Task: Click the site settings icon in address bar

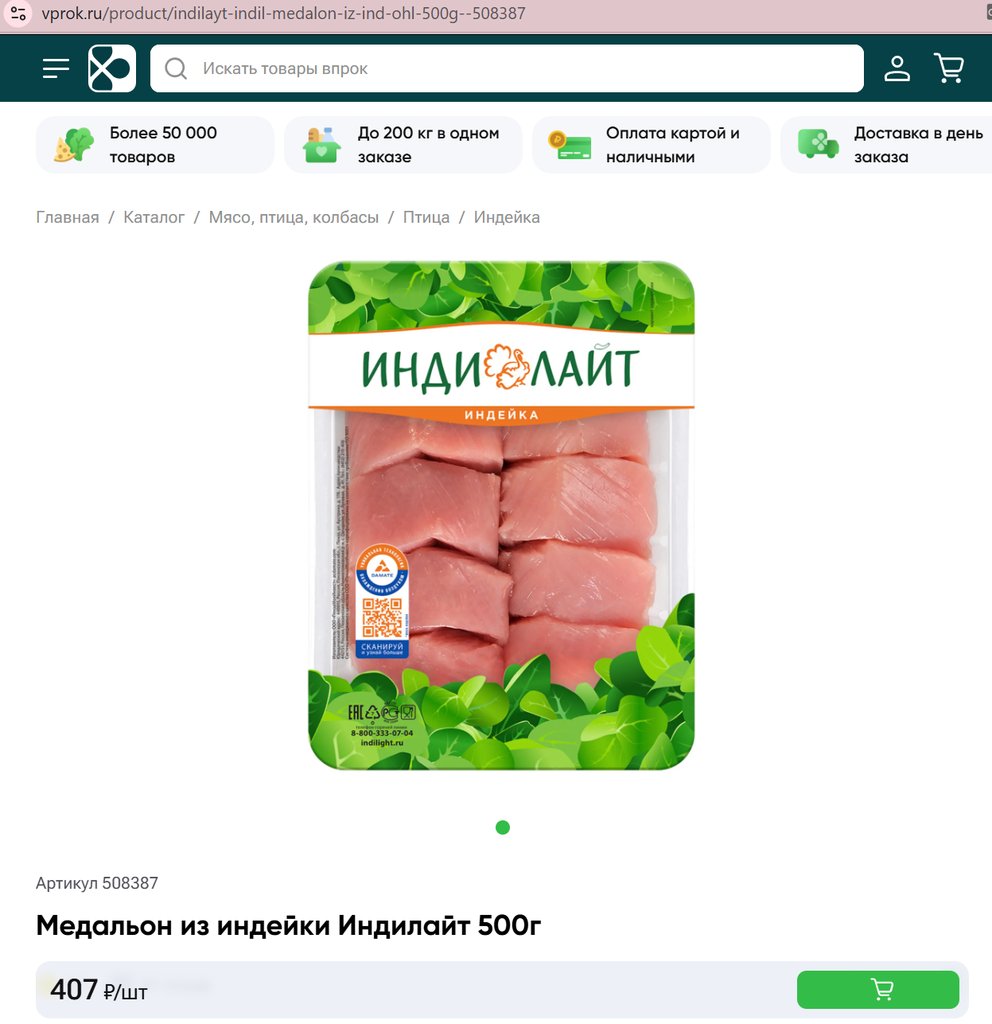Action: click(x=18, y=13)
